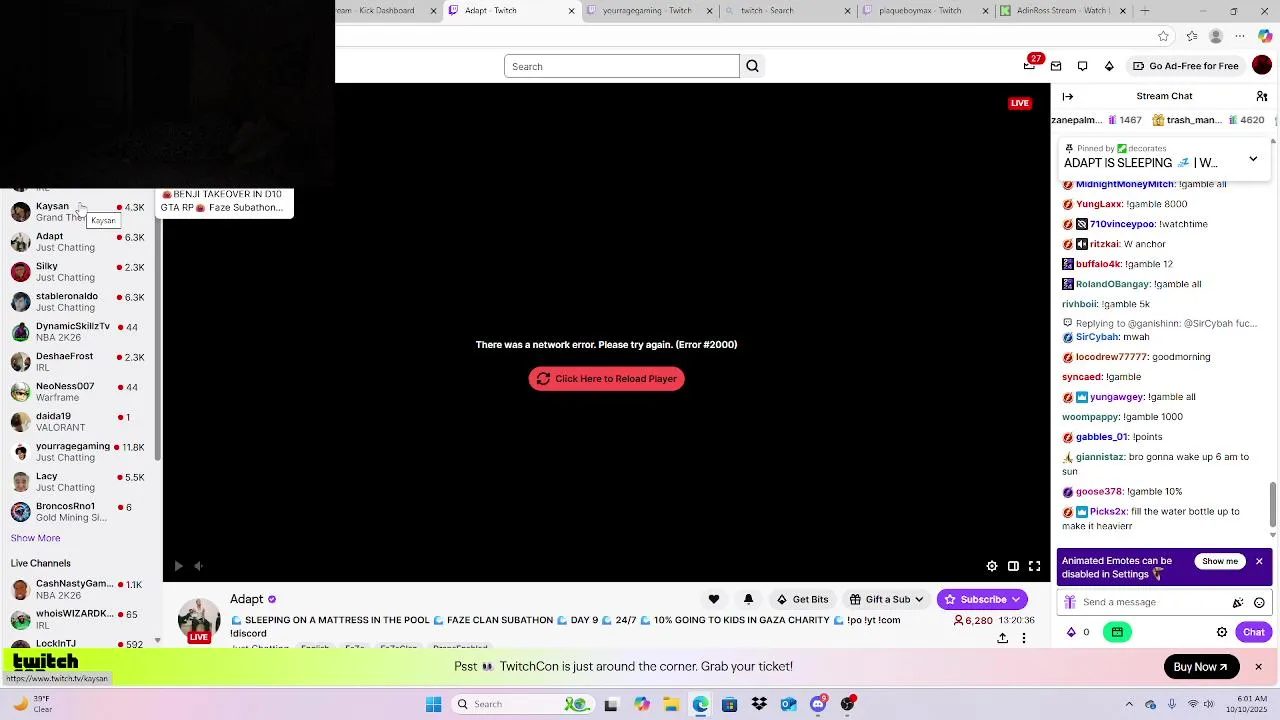Open the more options menu under stream

[1024, 638]
